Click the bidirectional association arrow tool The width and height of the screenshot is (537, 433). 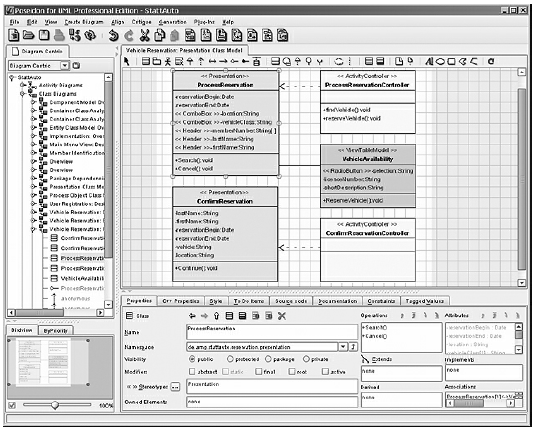pos(212,62)
